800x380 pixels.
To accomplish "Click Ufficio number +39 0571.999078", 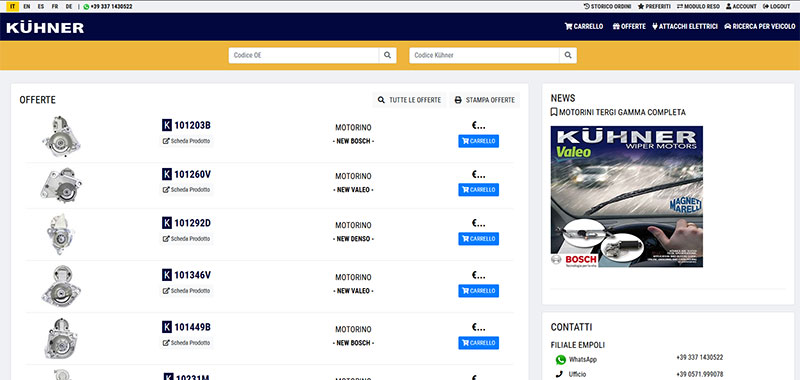I will pyautogui.click(x=699, y=374).
